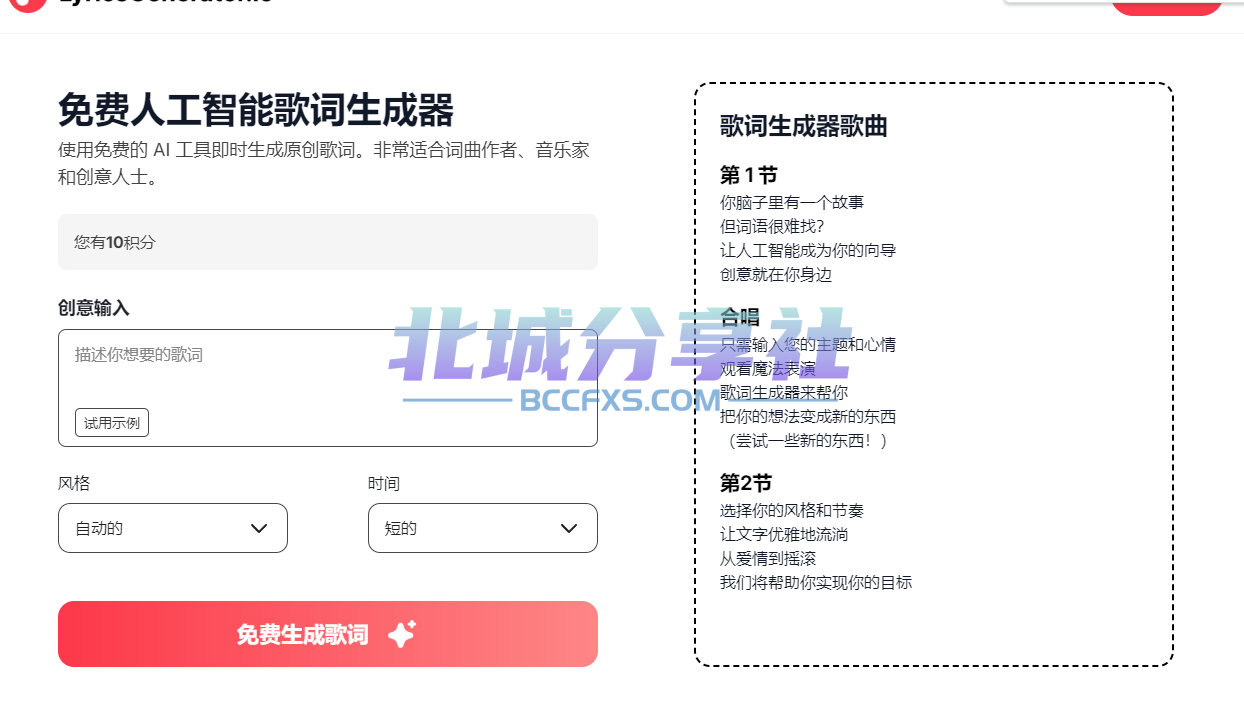Open the 时间 dropdown showing 短的
Image resolution: width=1244 pixels, height=711 pixels.
point(483,528)
